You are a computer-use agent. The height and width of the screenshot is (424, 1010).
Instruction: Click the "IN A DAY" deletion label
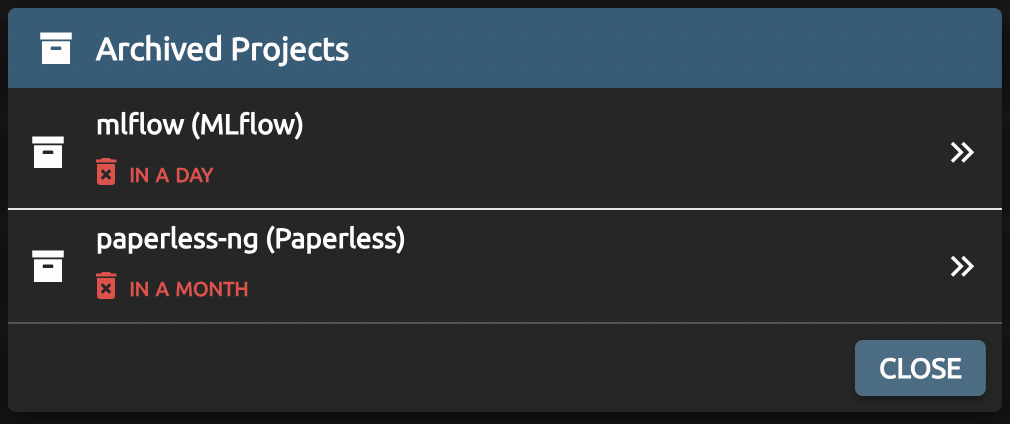point(171,175)
